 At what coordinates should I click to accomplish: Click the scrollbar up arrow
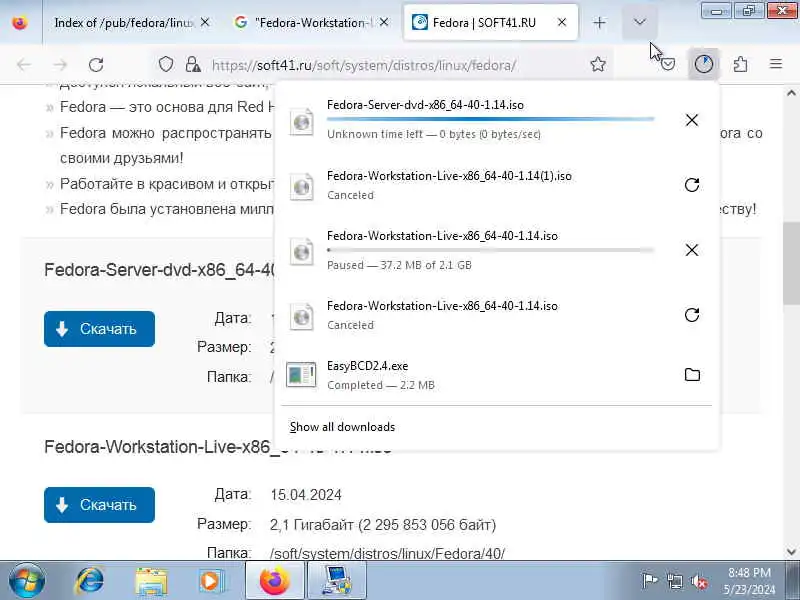791,93
